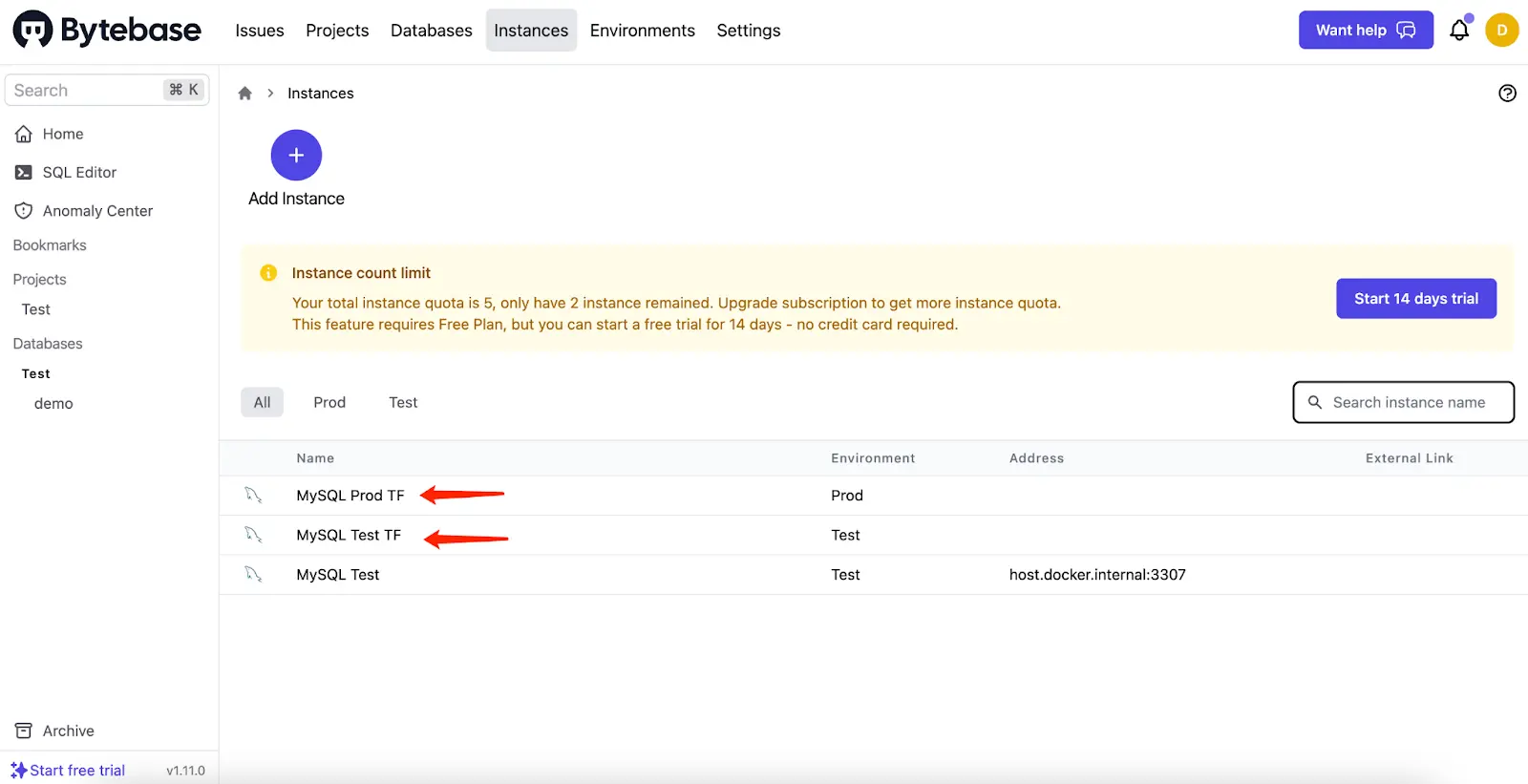Click Start 14 days trial button
This screenshot has height=784, width=1528.
(1416, 299)
